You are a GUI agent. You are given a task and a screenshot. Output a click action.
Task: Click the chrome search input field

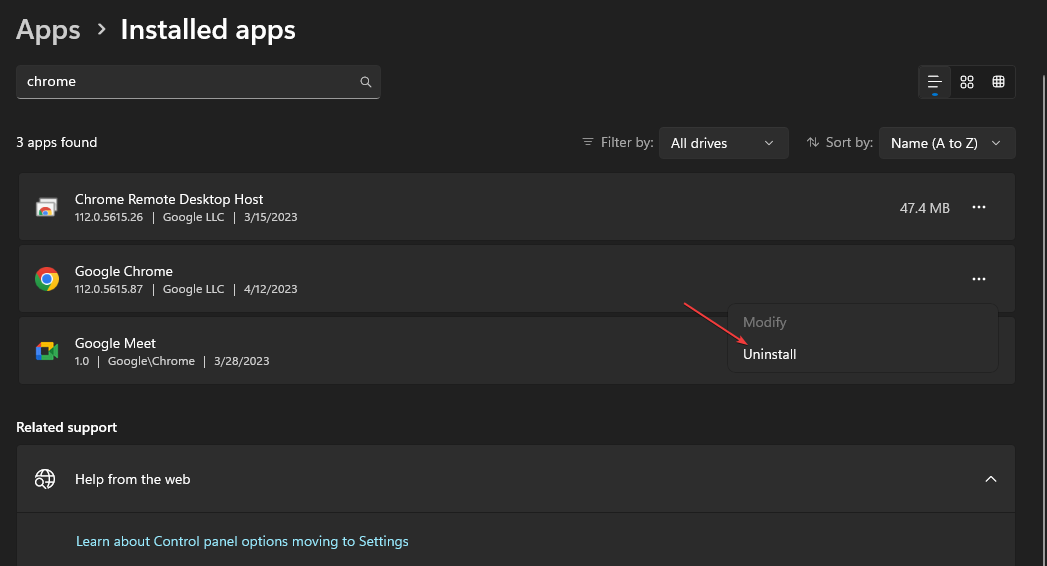coord(198,81)
